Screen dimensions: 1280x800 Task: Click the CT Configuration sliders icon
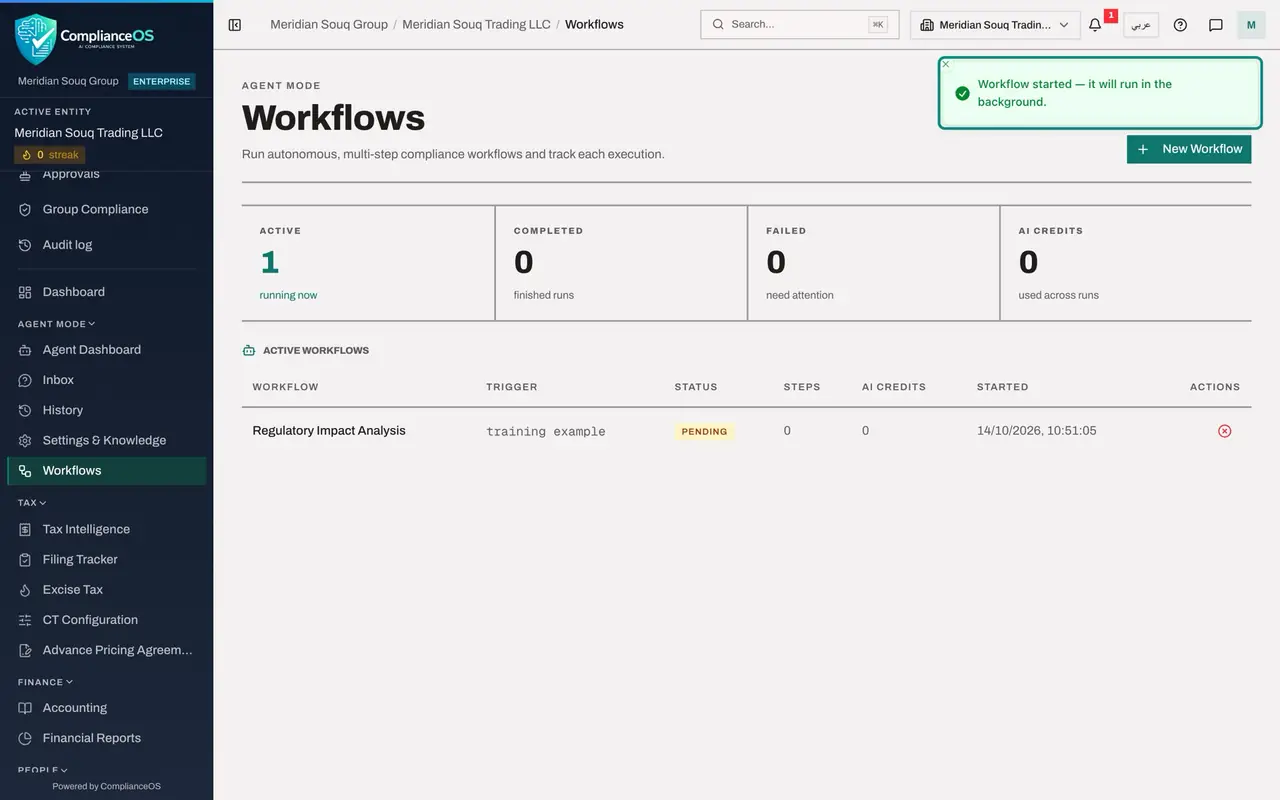click(x=25, y=620)
